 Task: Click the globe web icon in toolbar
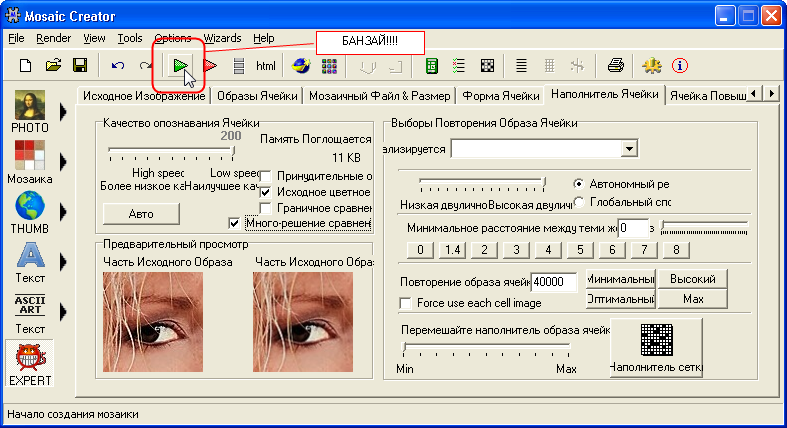coord(301,66)
